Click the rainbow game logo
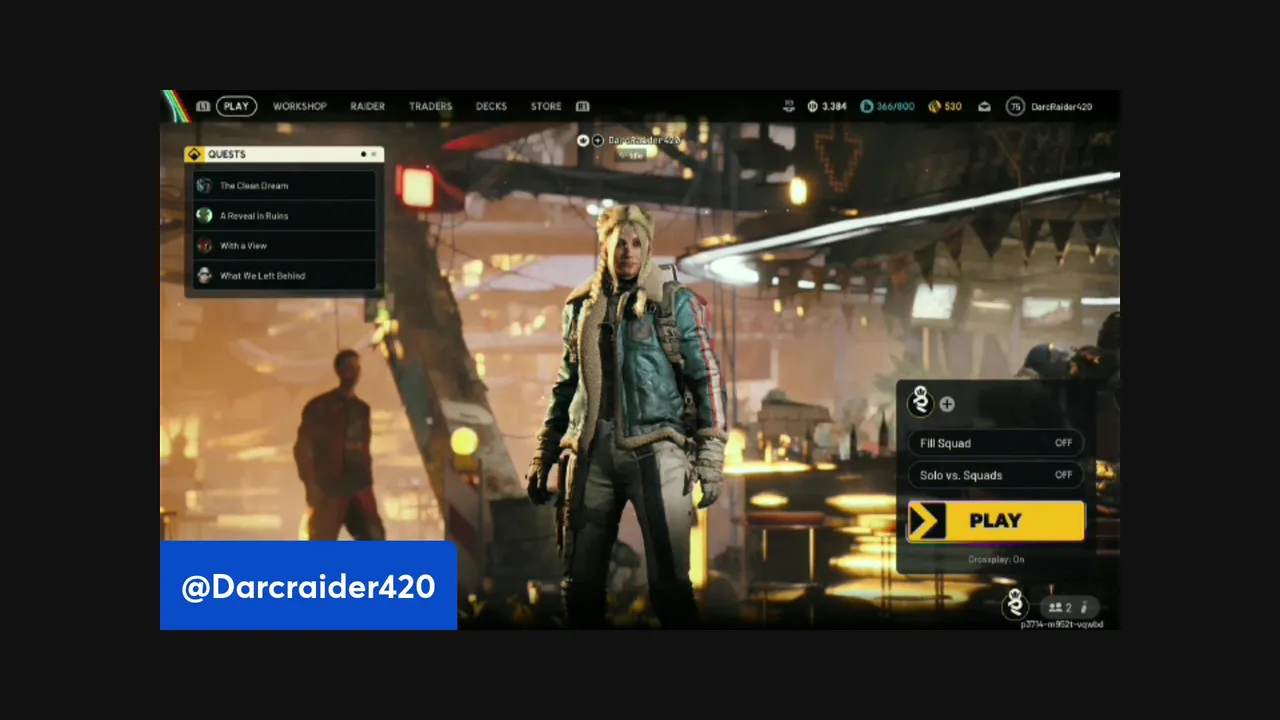Viewport: 1280px width, 720px height. pos(177,106)
